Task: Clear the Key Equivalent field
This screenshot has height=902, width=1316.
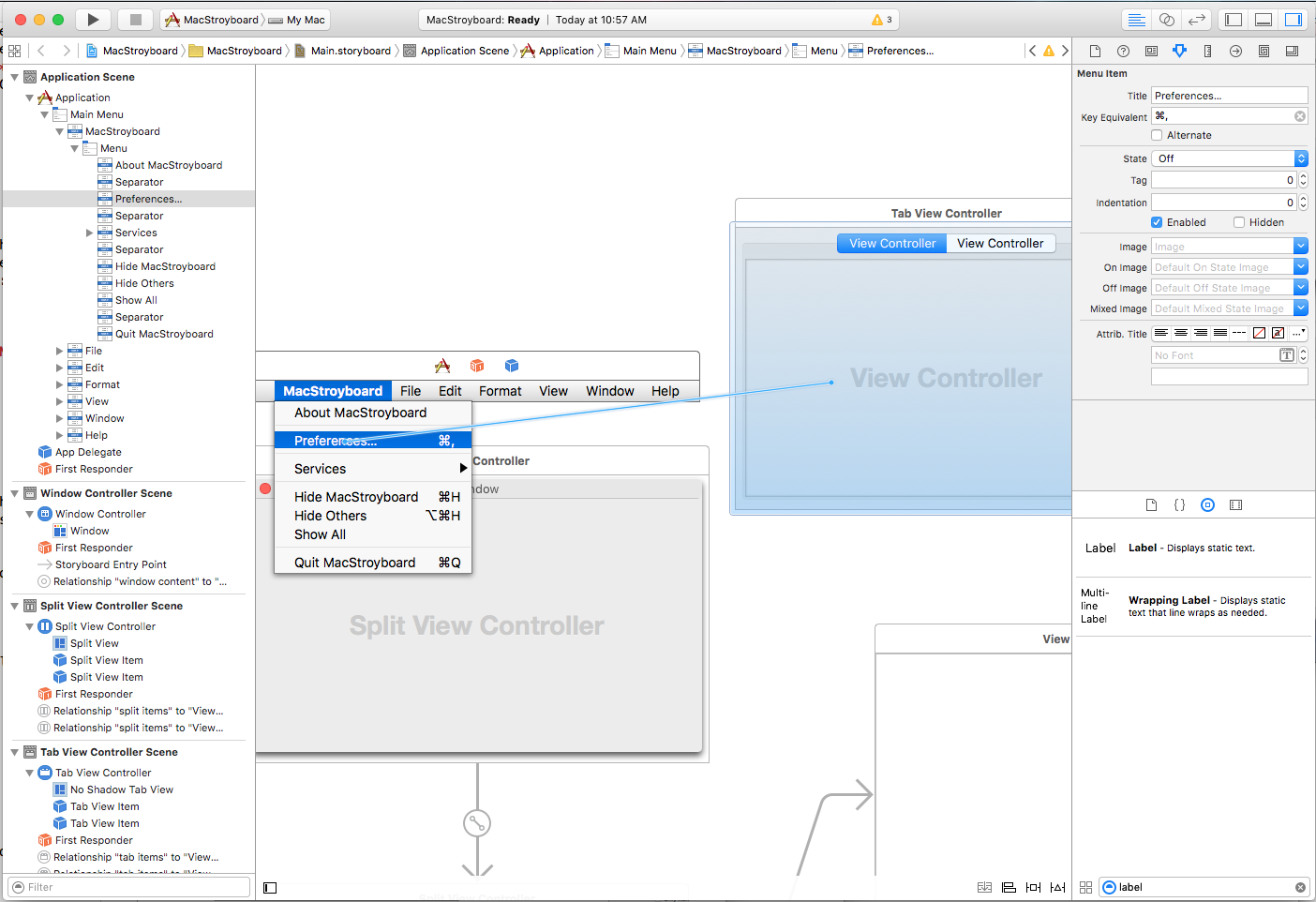Action: [x=1300, y=116]
